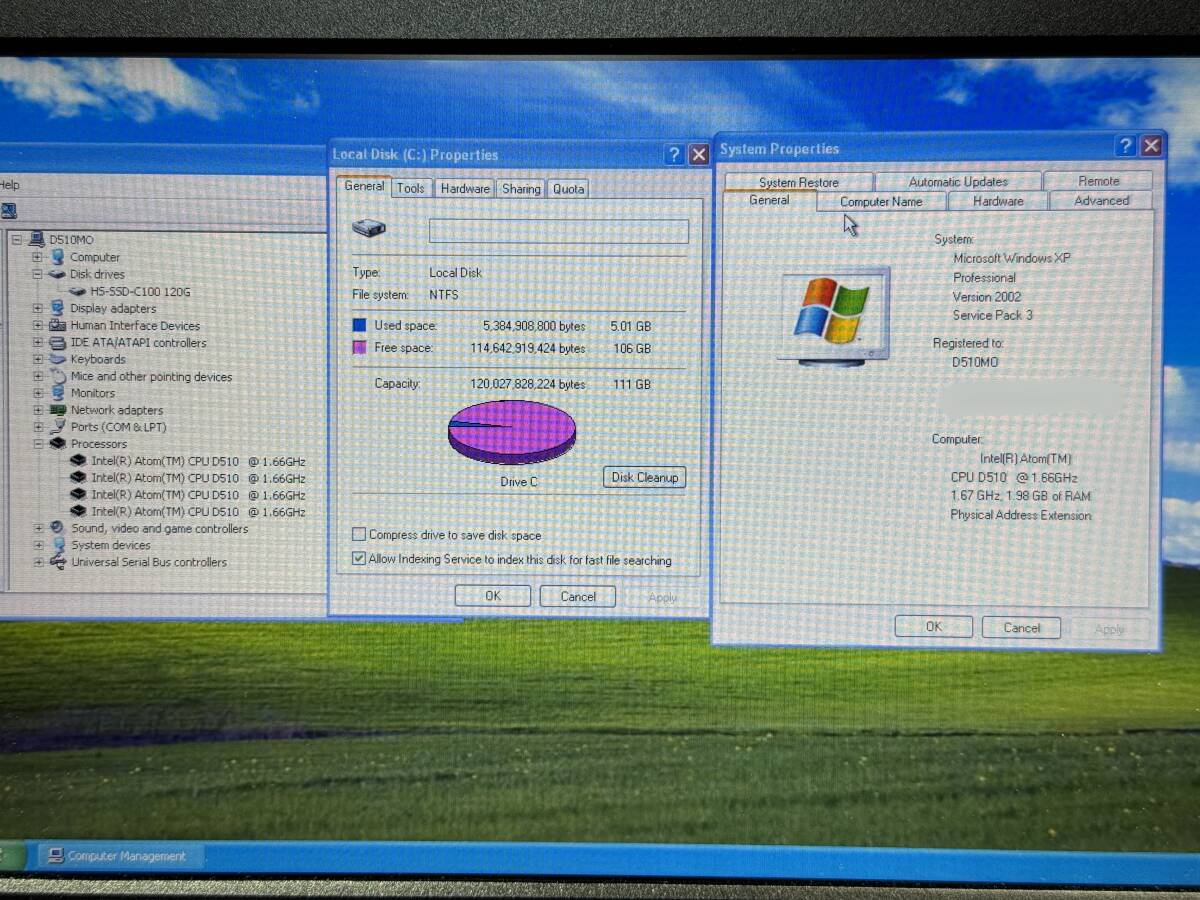Click the Network adapters icon
Screen dimensions: 1200x900
pyautogui.click(x=58, y=410)
